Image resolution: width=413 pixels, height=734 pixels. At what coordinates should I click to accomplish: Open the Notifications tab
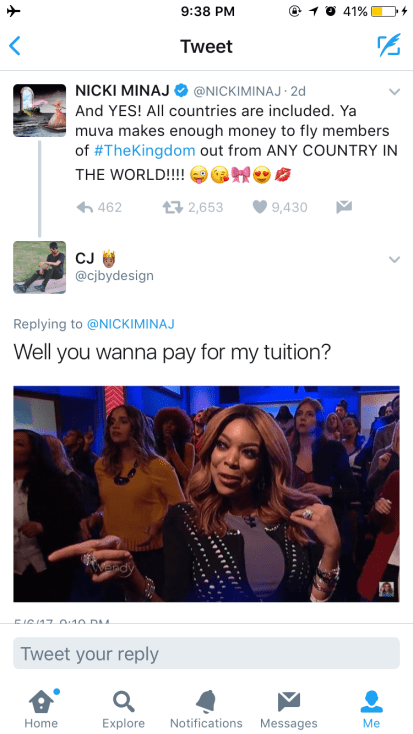206,709
